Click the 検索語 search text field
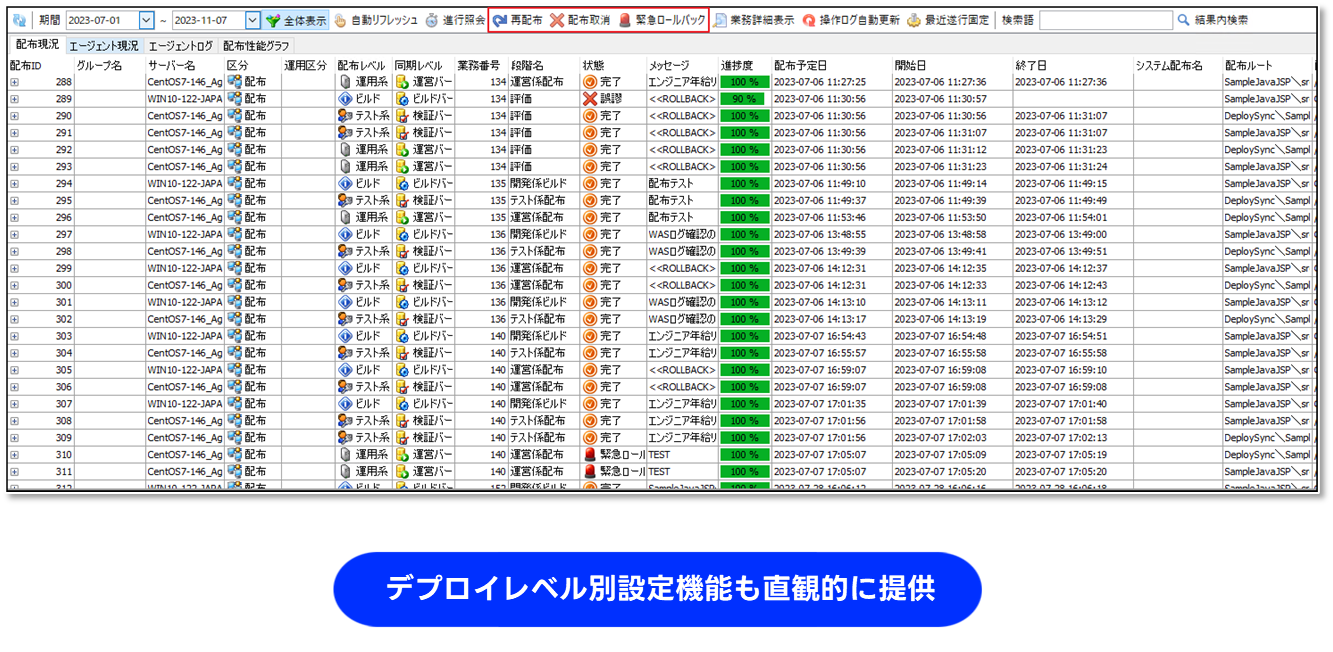Image resolution: width=1333 pixels, height=652 pixels. pyautogui.click(x=1106, y=20)
